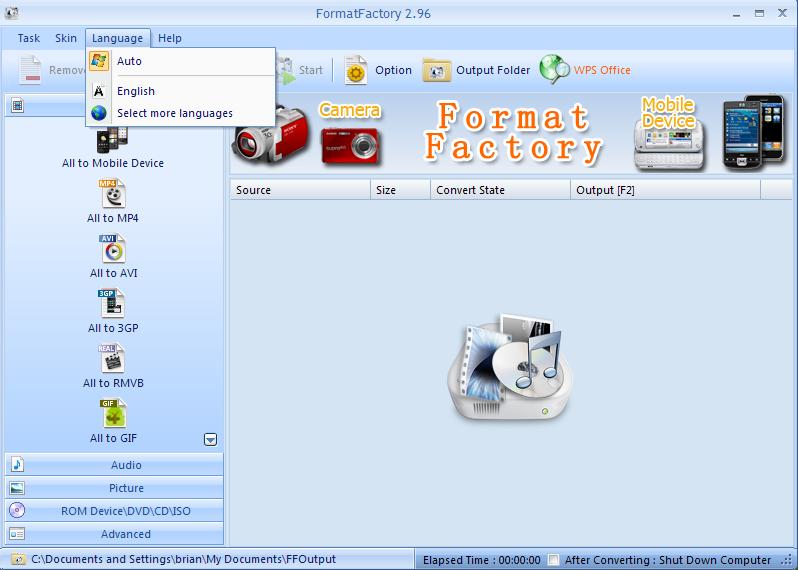
Task: Click Select more languages entry
Action: coord(181,113)
